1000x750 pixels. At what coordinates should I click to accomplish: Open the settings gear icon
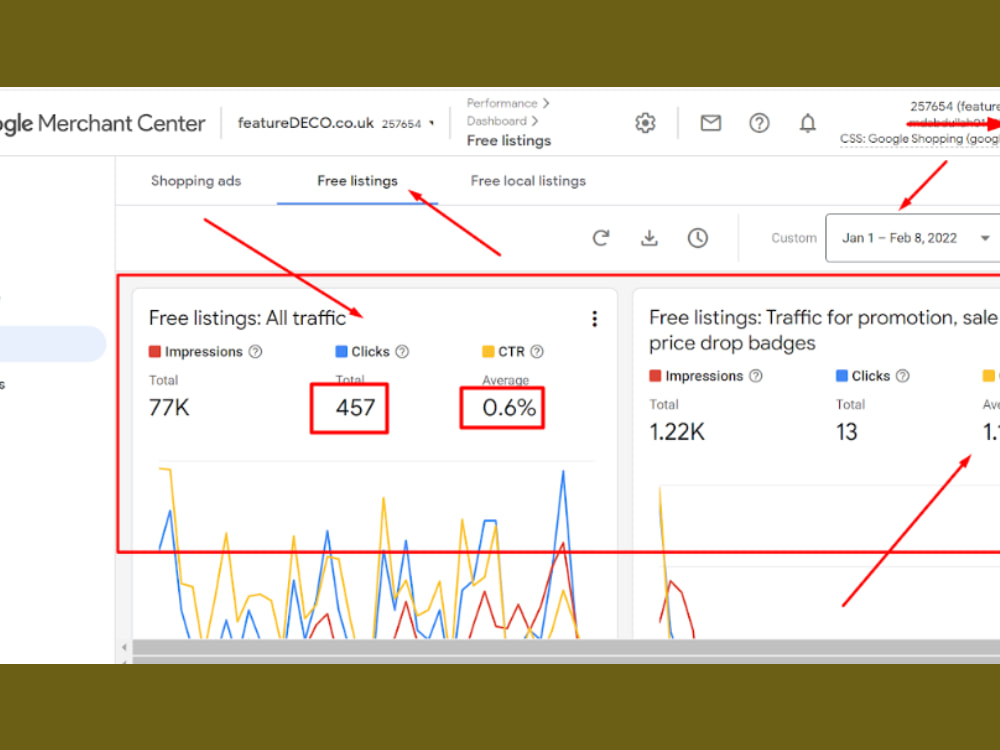click(645, 123)
